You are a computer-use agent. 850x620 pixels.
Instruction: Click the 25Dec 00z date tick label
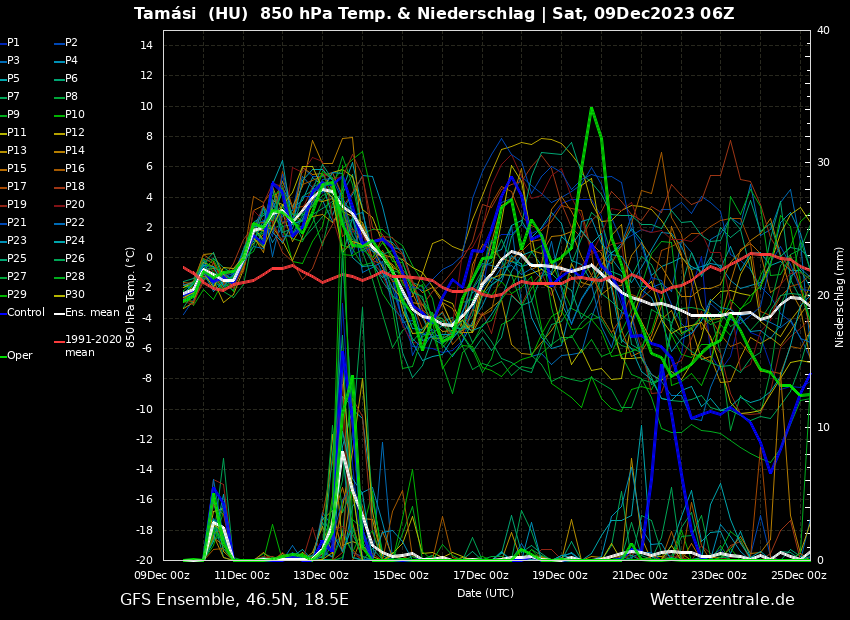pyautogui.click(x=799, y=575)
